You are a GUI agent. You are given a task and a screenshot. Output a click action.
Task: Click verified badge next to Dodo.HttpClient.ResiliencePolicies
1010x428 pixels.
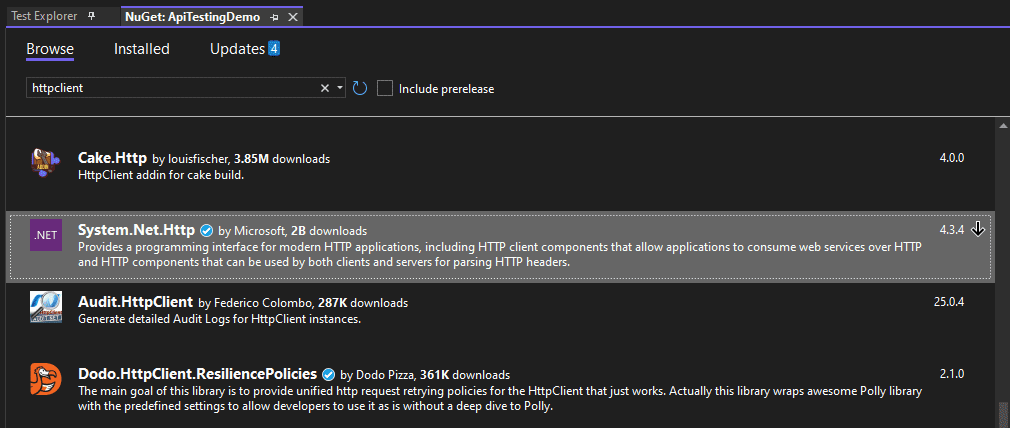click(329, 374)
